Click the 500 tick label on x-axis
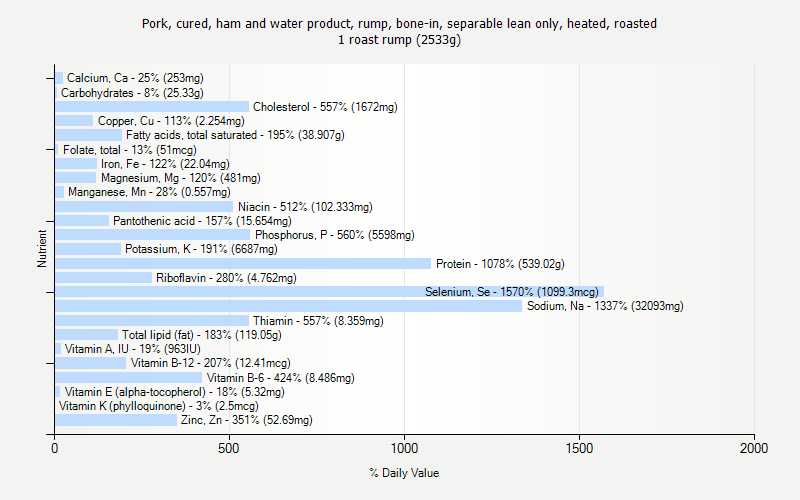 tap(229, 448)
